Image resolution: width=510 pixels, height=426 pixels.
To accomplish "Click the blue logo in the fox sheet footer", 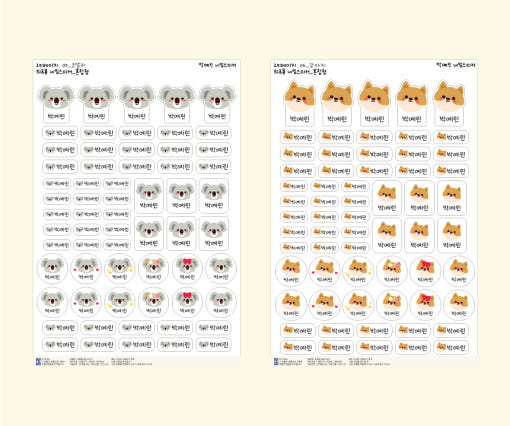I will click(276, 362).
